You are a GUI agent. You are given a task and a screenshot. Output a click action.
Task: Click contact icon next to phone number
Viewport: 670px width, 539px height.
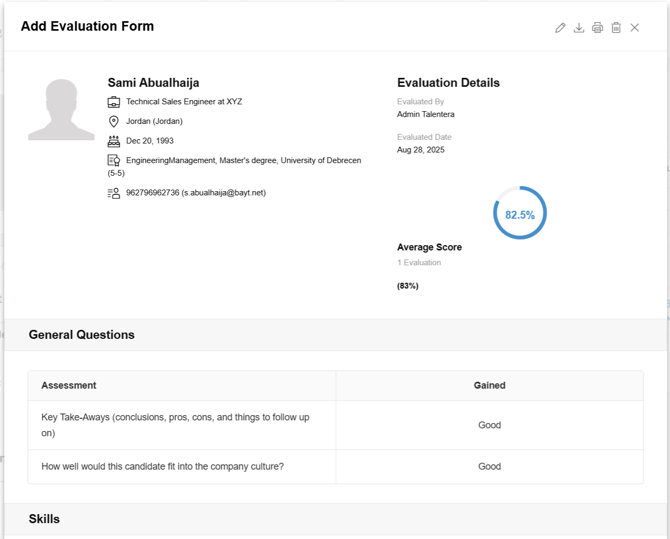[114, 193]
